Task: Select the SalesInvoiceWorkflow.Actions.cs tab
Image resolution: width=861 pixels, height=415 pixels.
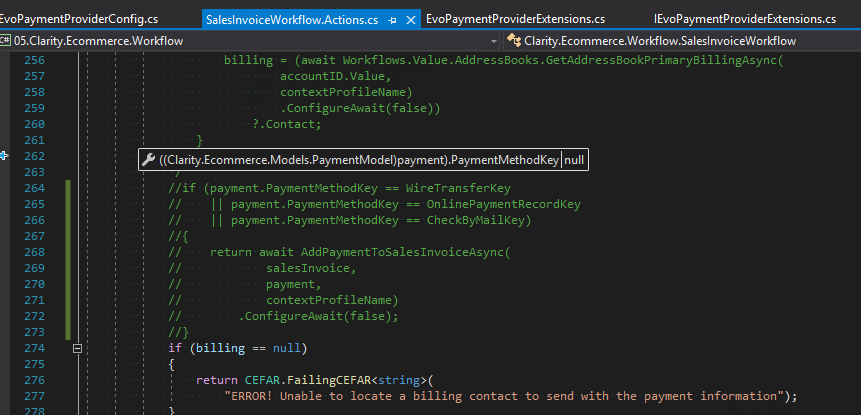Action: 292,20
